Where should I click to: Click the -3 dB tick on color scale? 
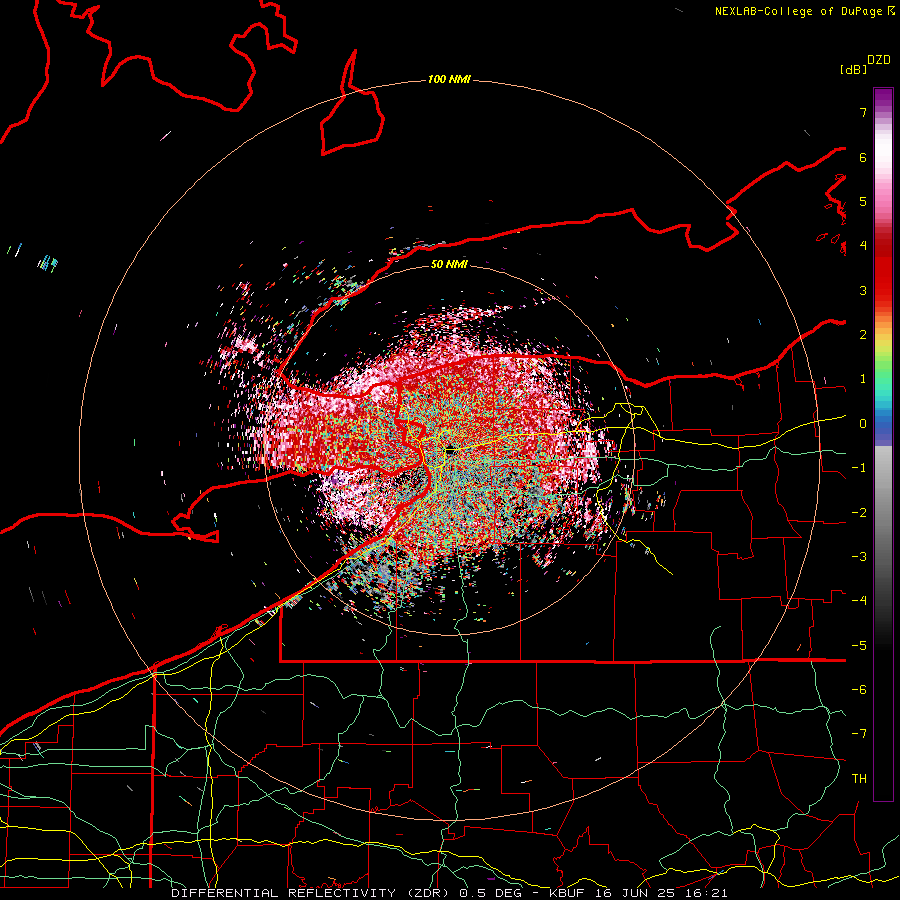pyautogui.click(x=859, y=557)
